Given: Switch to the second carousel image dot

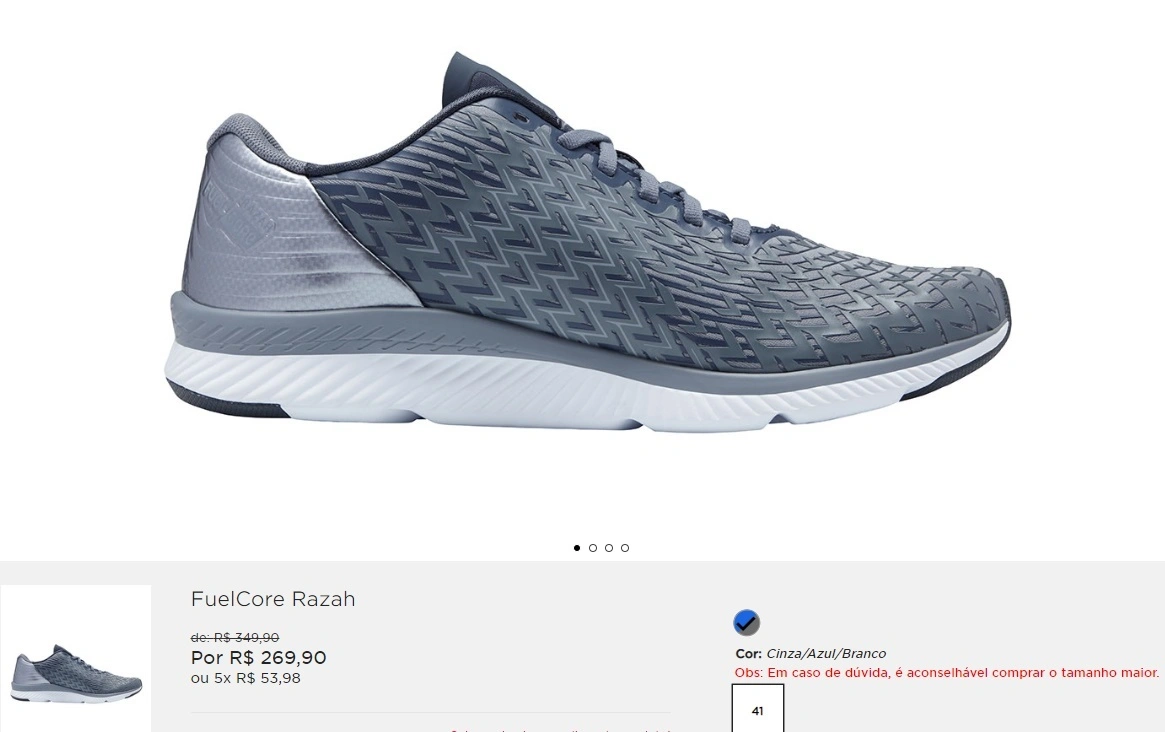Looking at the screenshot, I should (x=593, y=548).
